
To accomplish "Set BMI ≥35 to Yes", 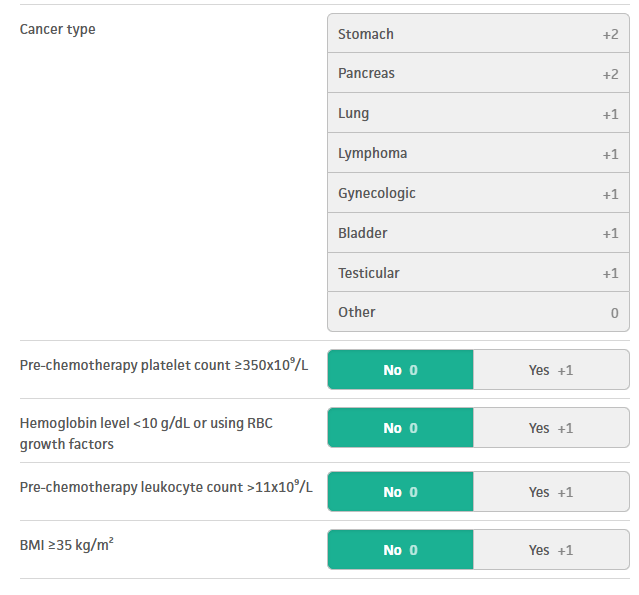I will [551, 550].
